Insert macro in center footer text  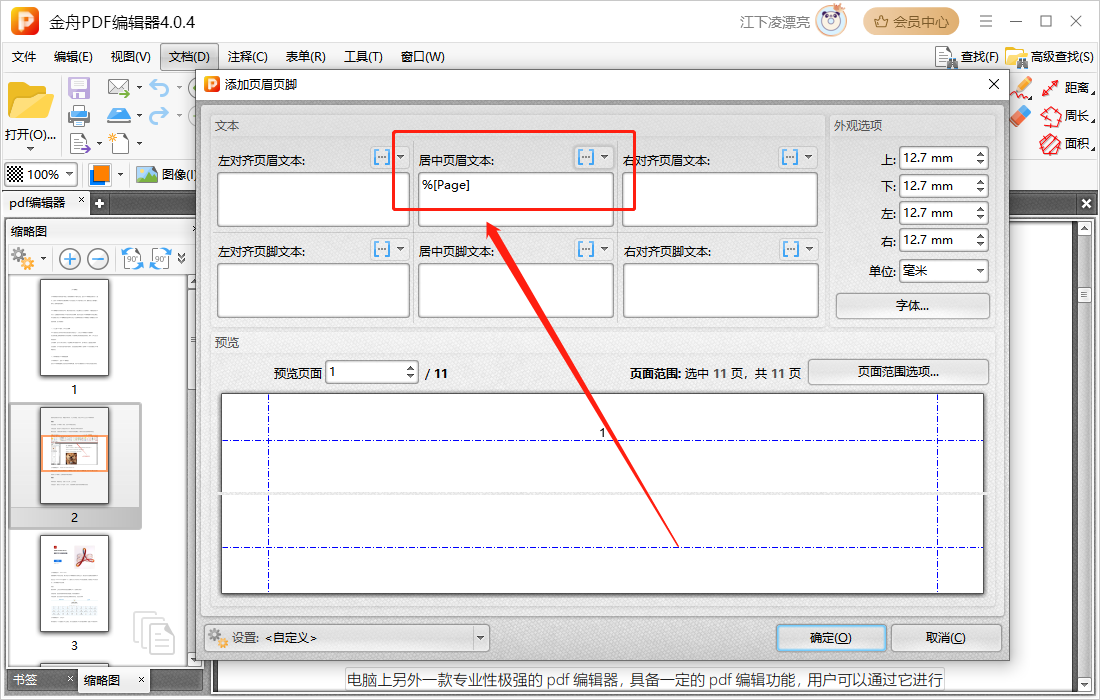[586, 249]
